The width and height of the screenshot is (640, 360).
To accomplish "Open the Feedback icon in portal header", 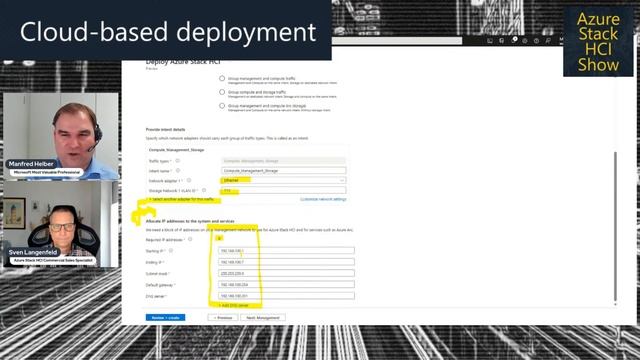I will click(548, 40).
